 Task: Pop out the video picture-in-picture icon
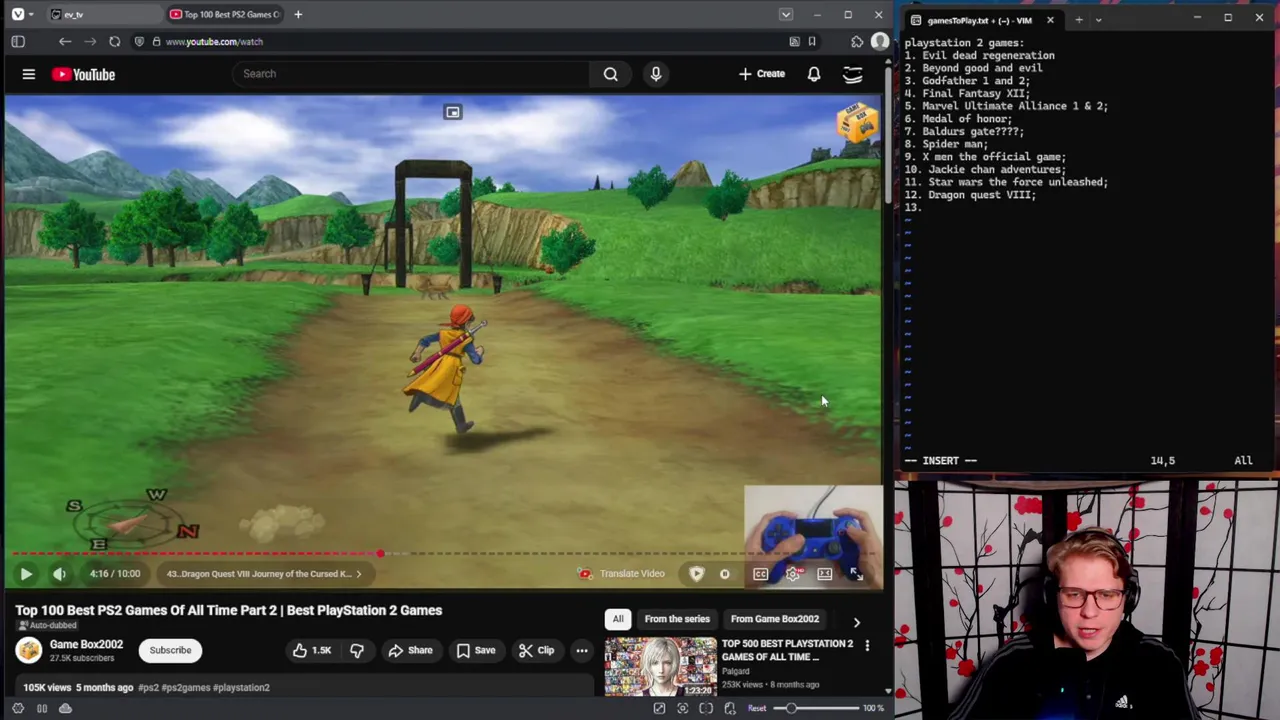(x=453, y=112)
